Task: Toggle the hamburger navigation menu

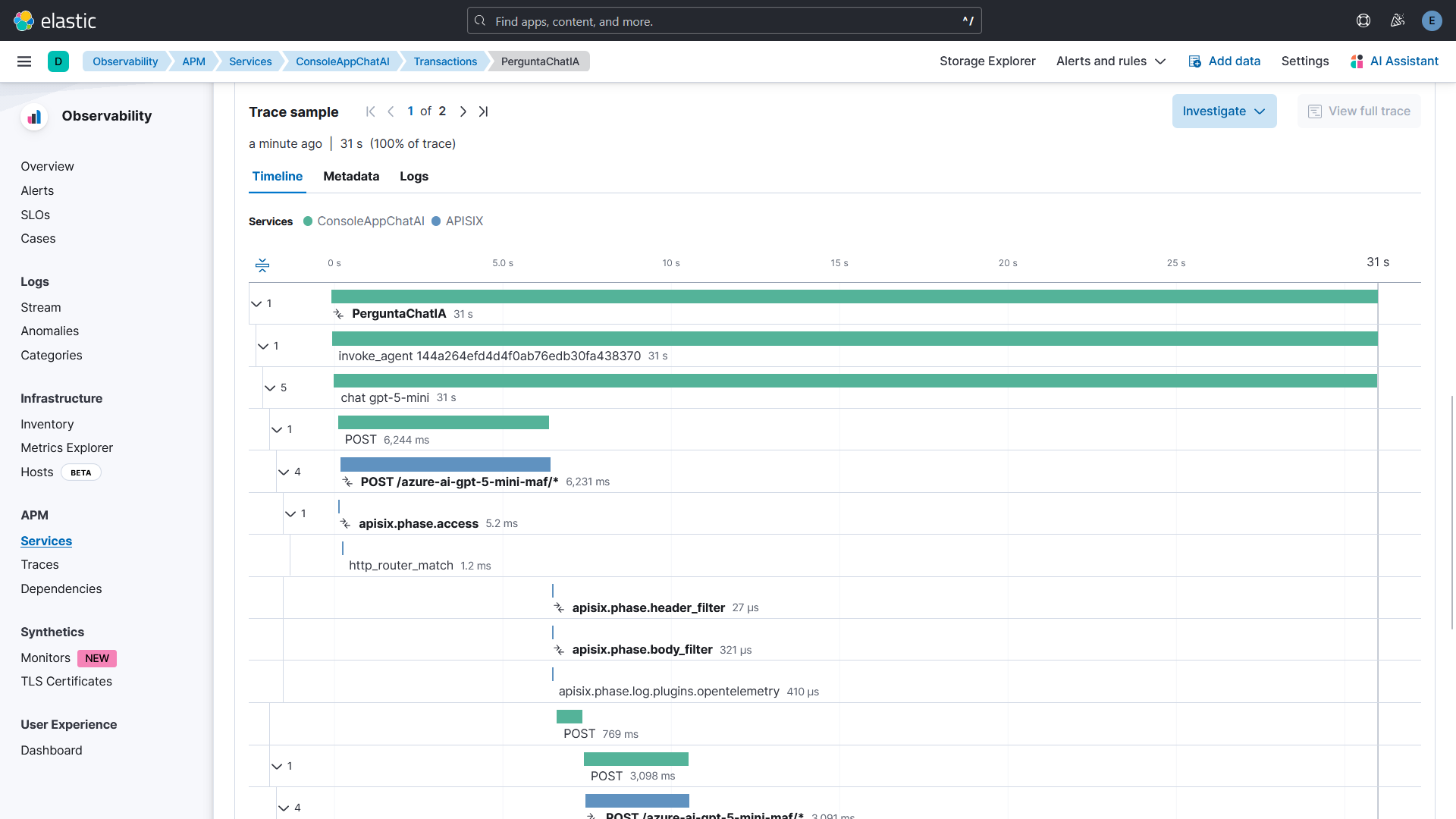Action: click(24, 61)
